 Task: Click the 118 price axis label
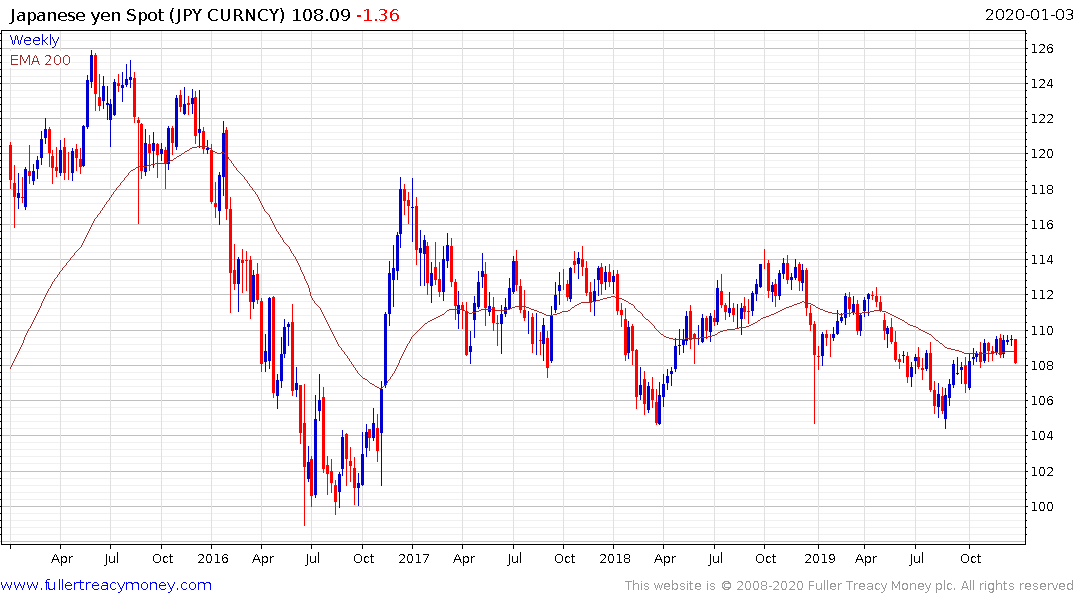(x=1042, y=190)
